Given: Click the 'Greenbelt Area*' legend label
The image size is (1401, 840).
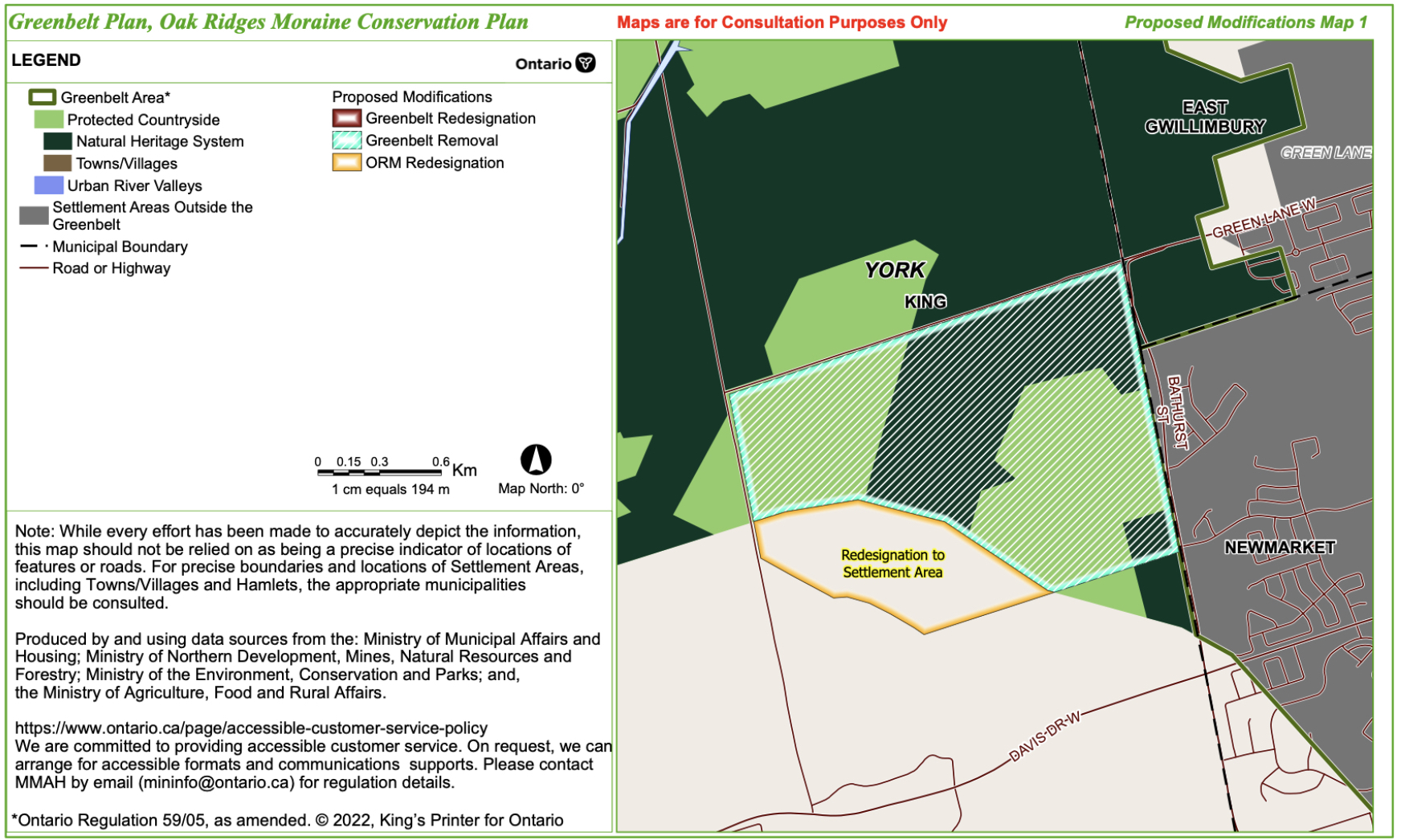Looking at the screenshot, I should point(116,98).
